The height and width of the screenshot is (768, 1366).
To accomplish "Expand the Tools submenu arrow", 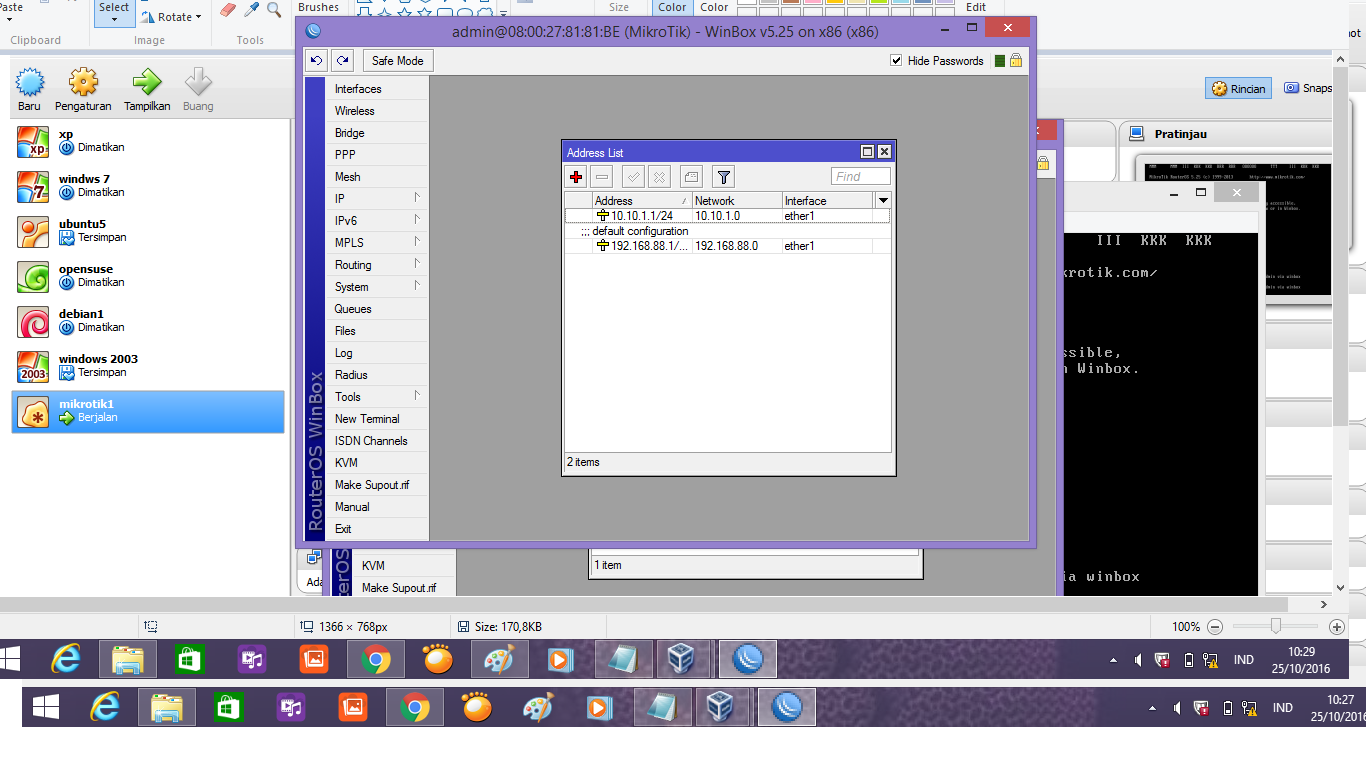I will 417,396.
